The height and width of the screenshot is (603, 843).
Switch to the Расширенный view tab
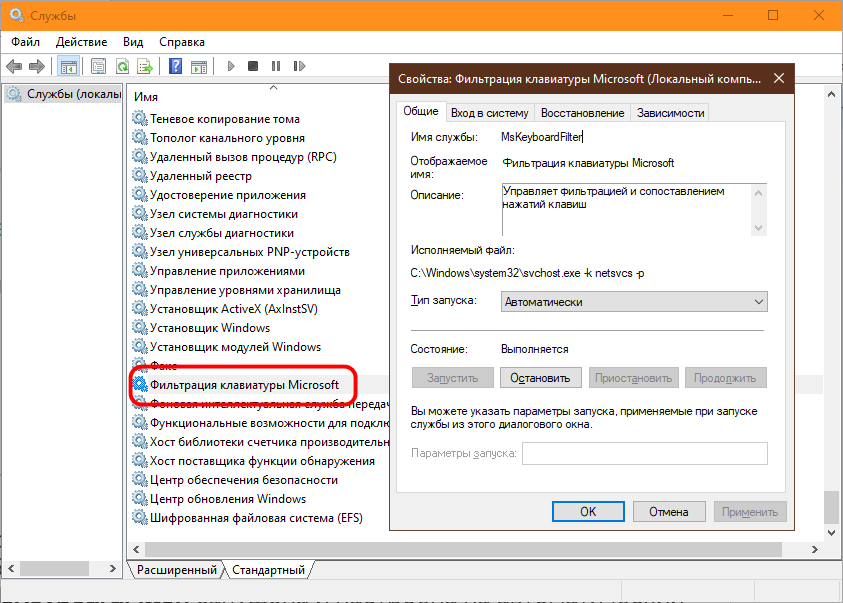tap(176, 570)
